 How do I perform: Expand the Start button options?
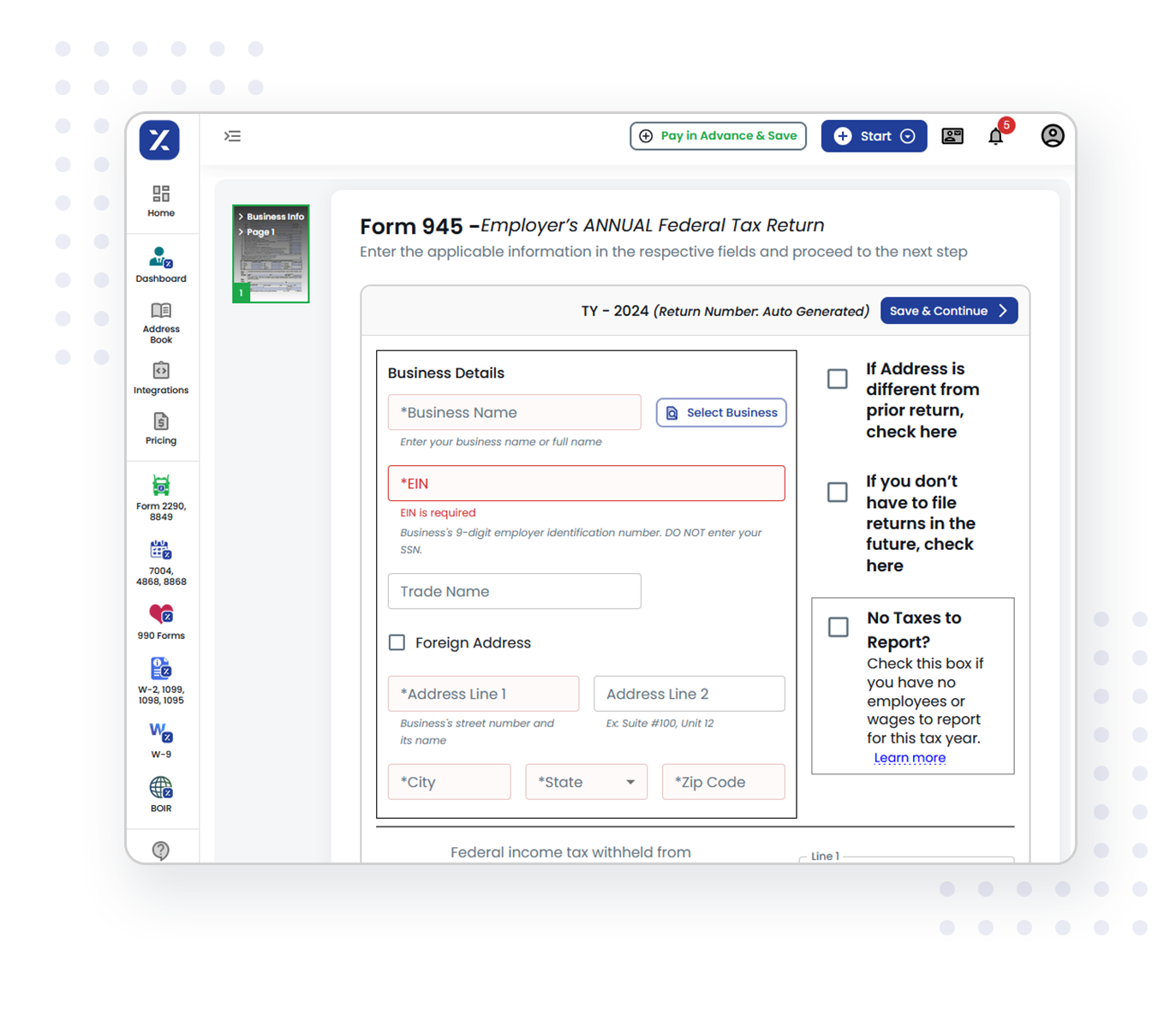click(x=907, y=135)
